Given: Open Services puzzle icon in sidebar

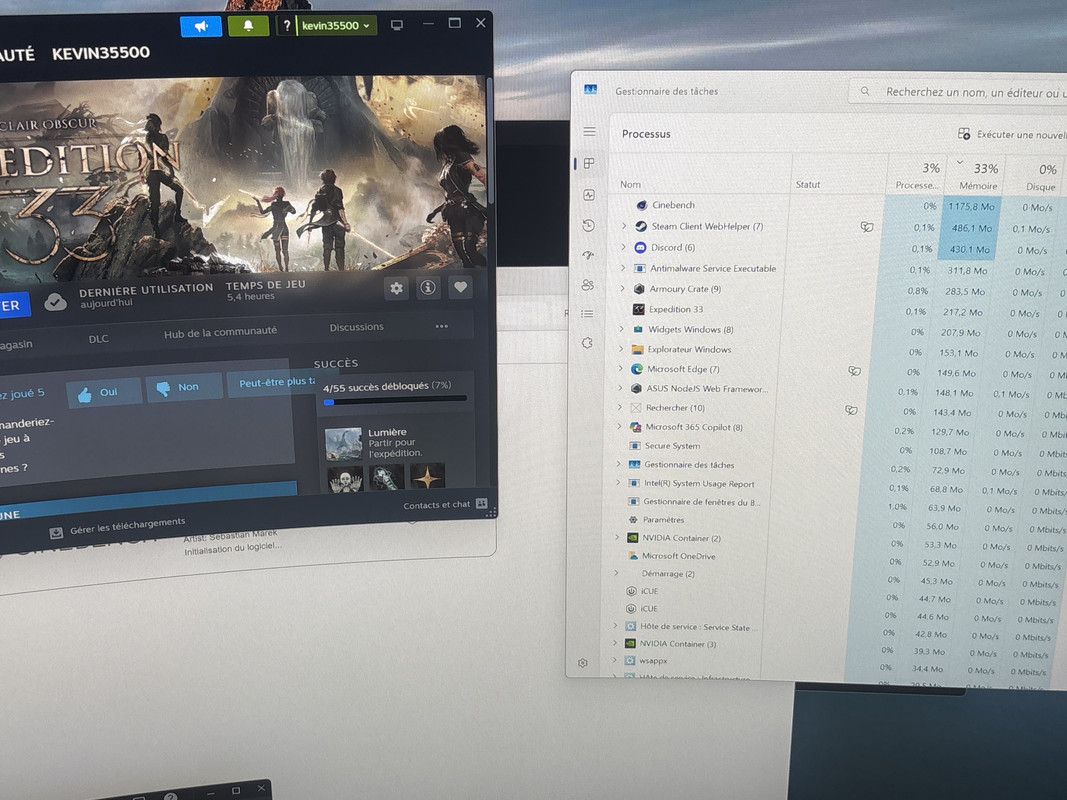Looking at the screenshot, I should coord(587,343).
